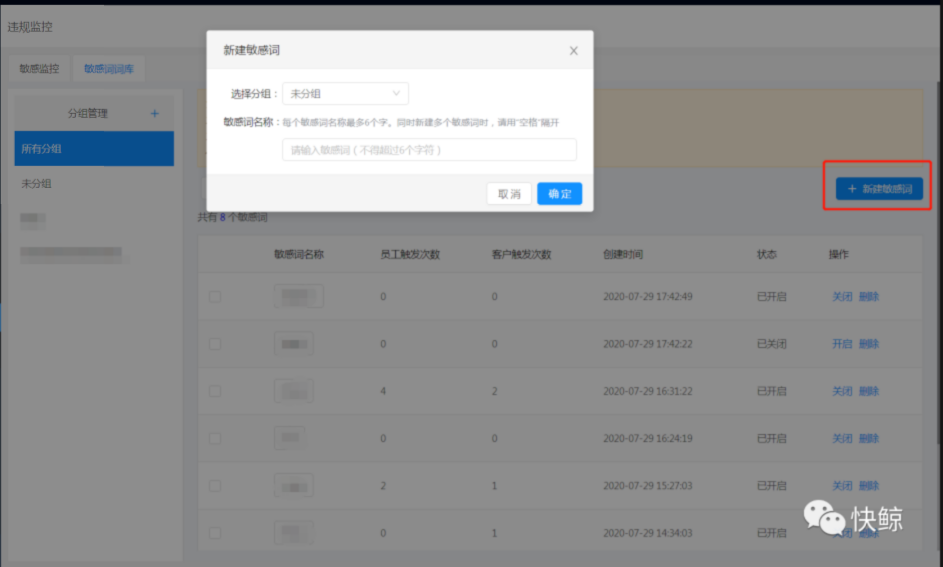The image size is (943, 567).
Task: Click the 敏感词 name input field
Action: click(x=429, y=150)
